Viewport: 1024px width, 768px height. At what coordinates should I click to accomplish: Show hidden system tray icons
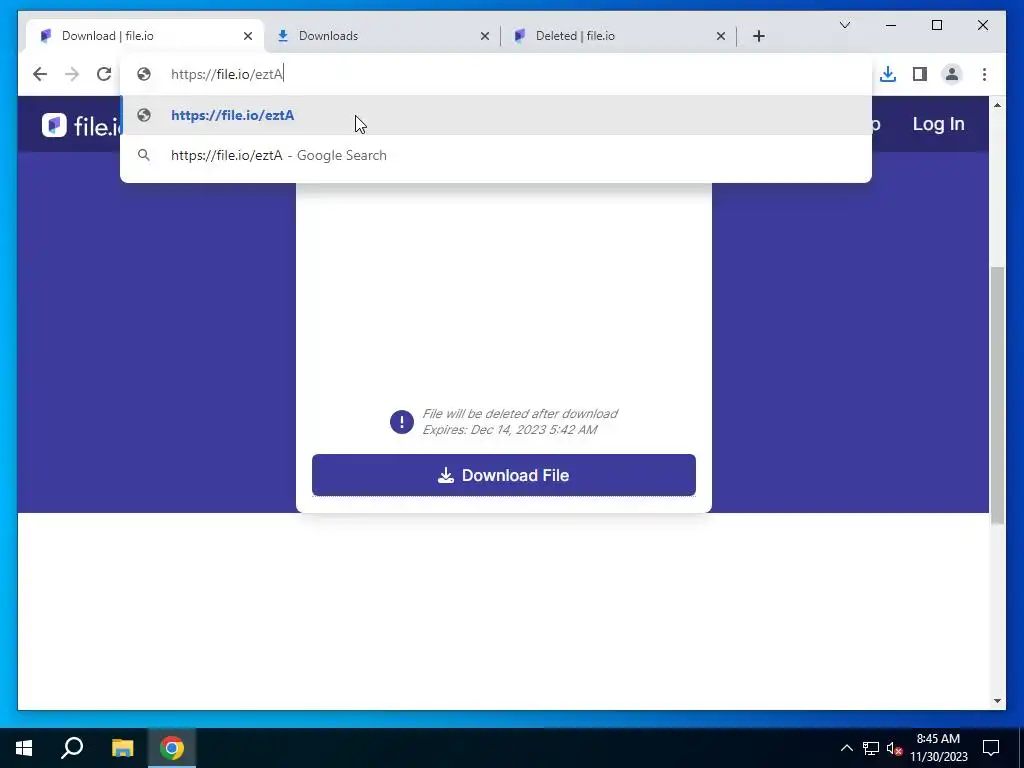point(846,748)
